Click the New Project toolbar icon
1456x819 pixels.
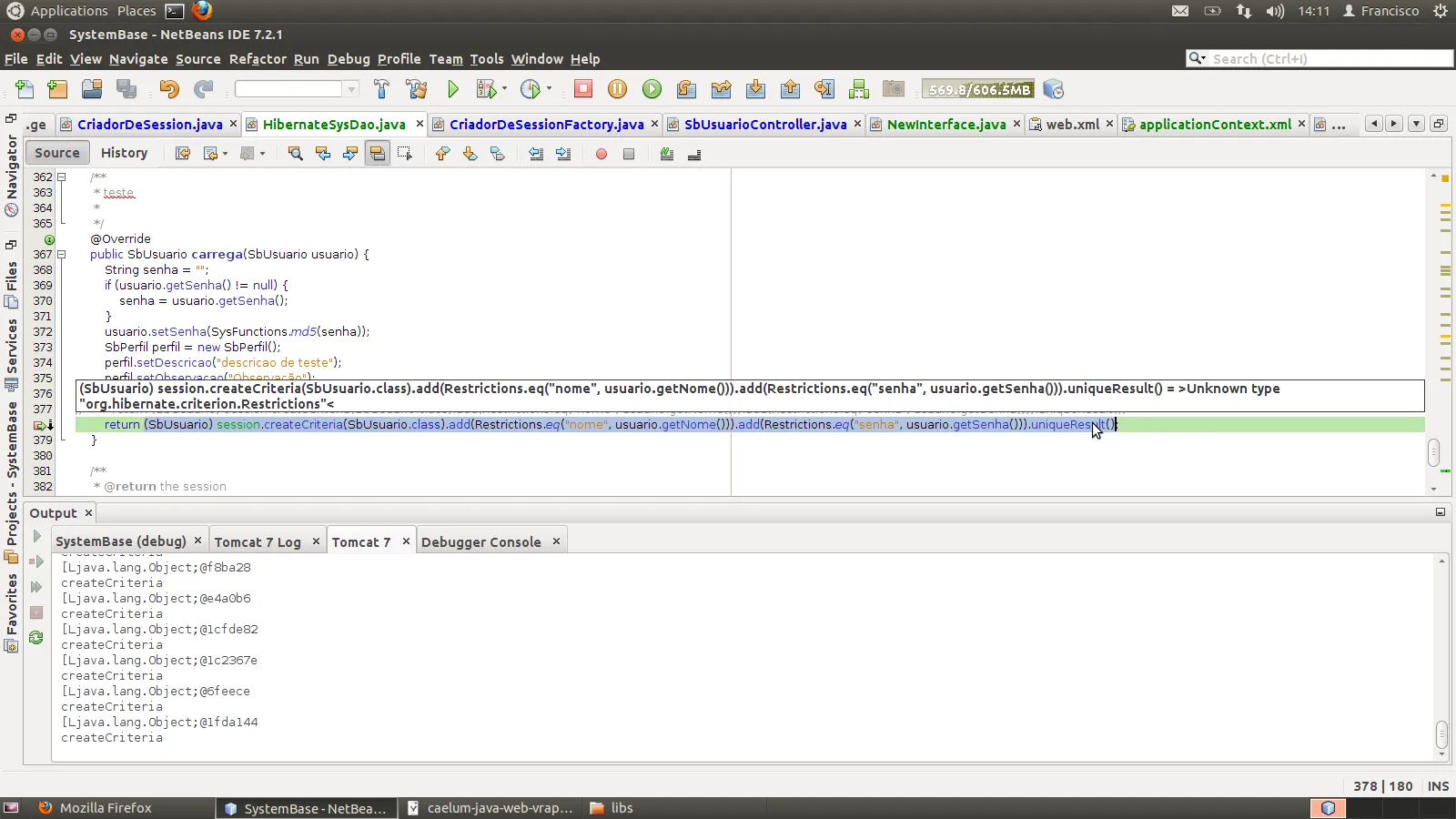pyautogui.click(x=57, y=89)
